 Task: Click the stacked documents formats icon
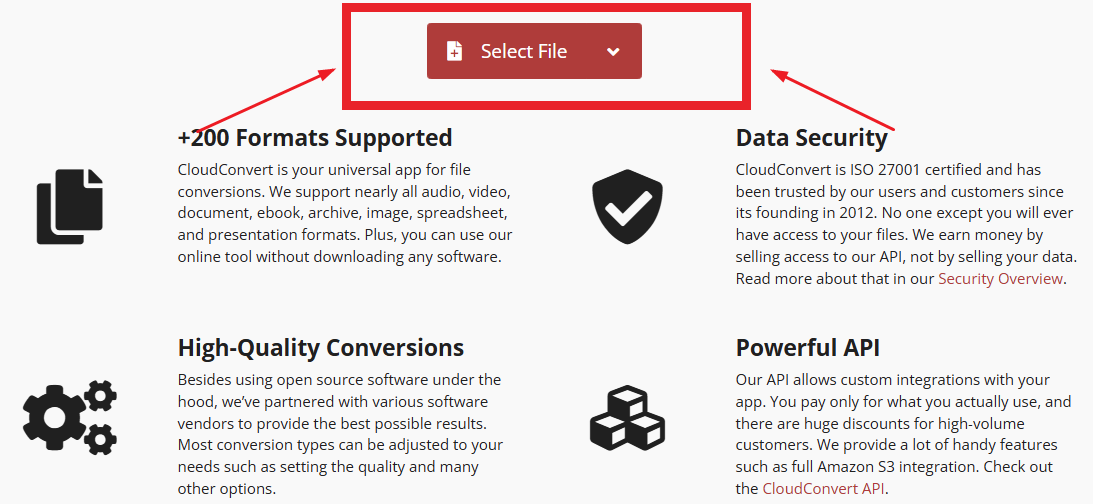click(70, 207)
